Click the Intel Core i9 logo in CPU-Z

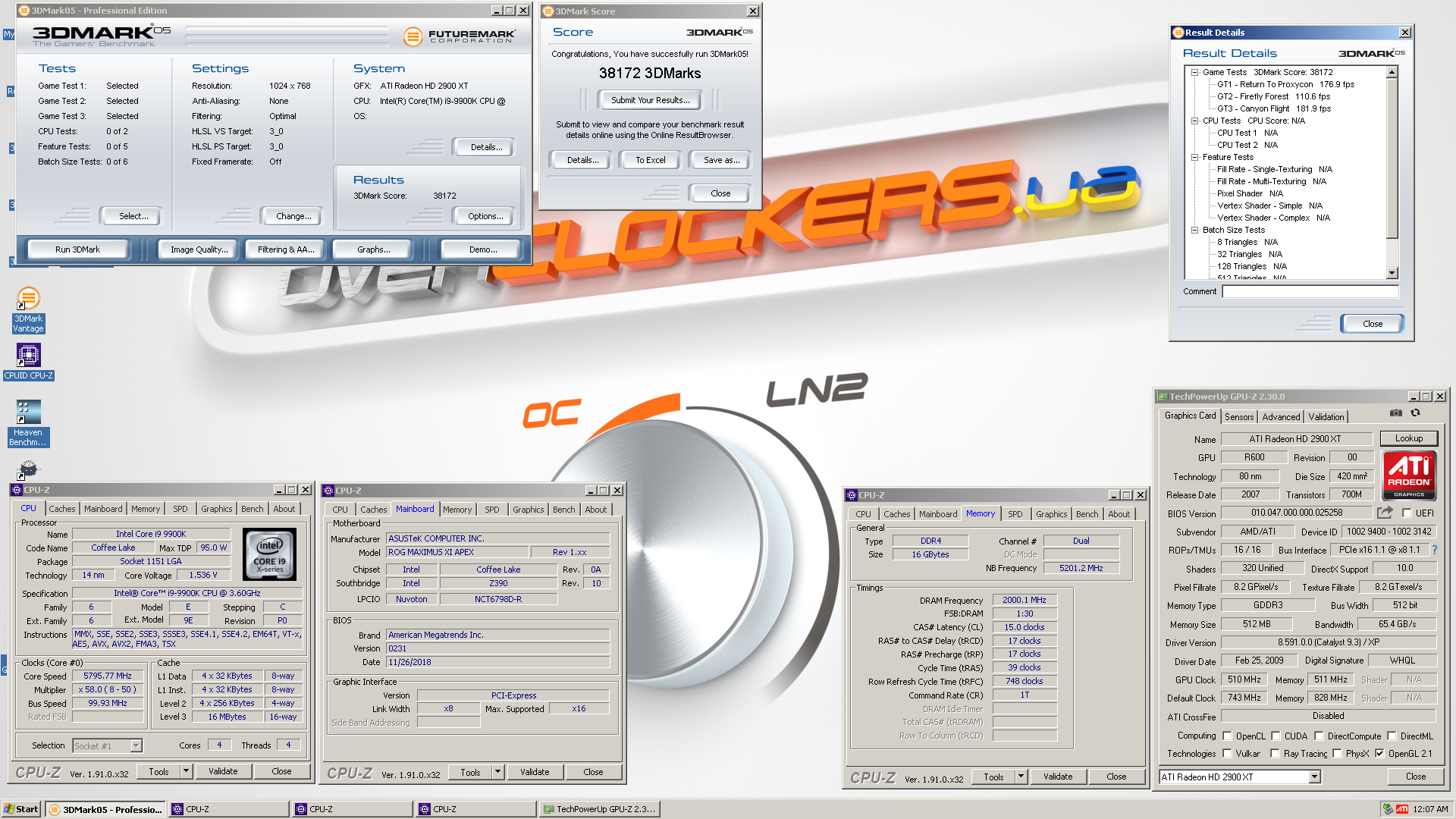270,556
